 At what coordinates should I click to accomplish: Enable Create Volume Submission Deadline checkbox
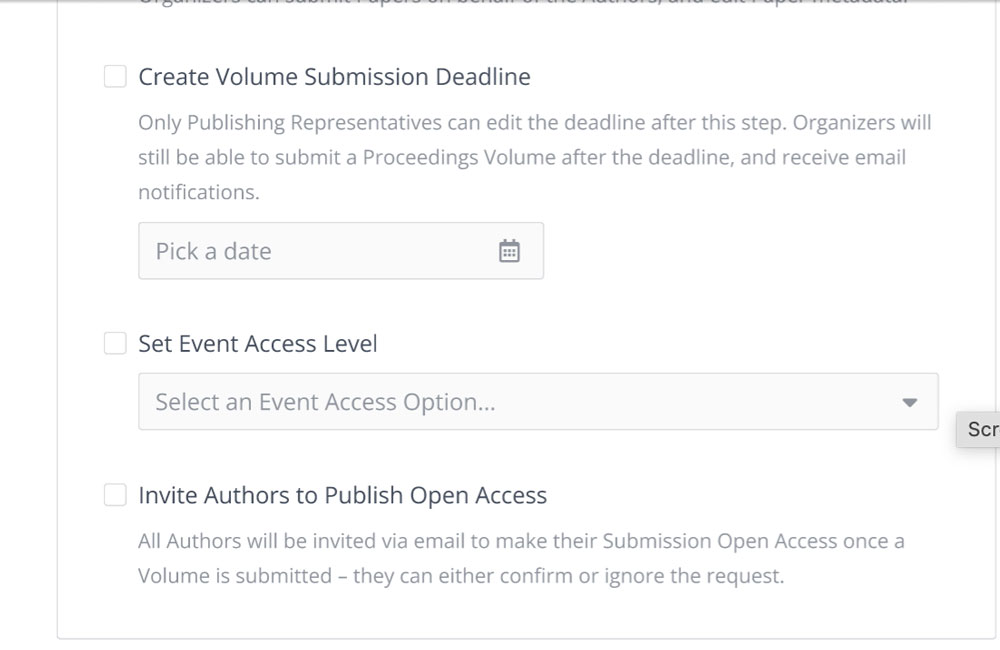tap(115, 76)
